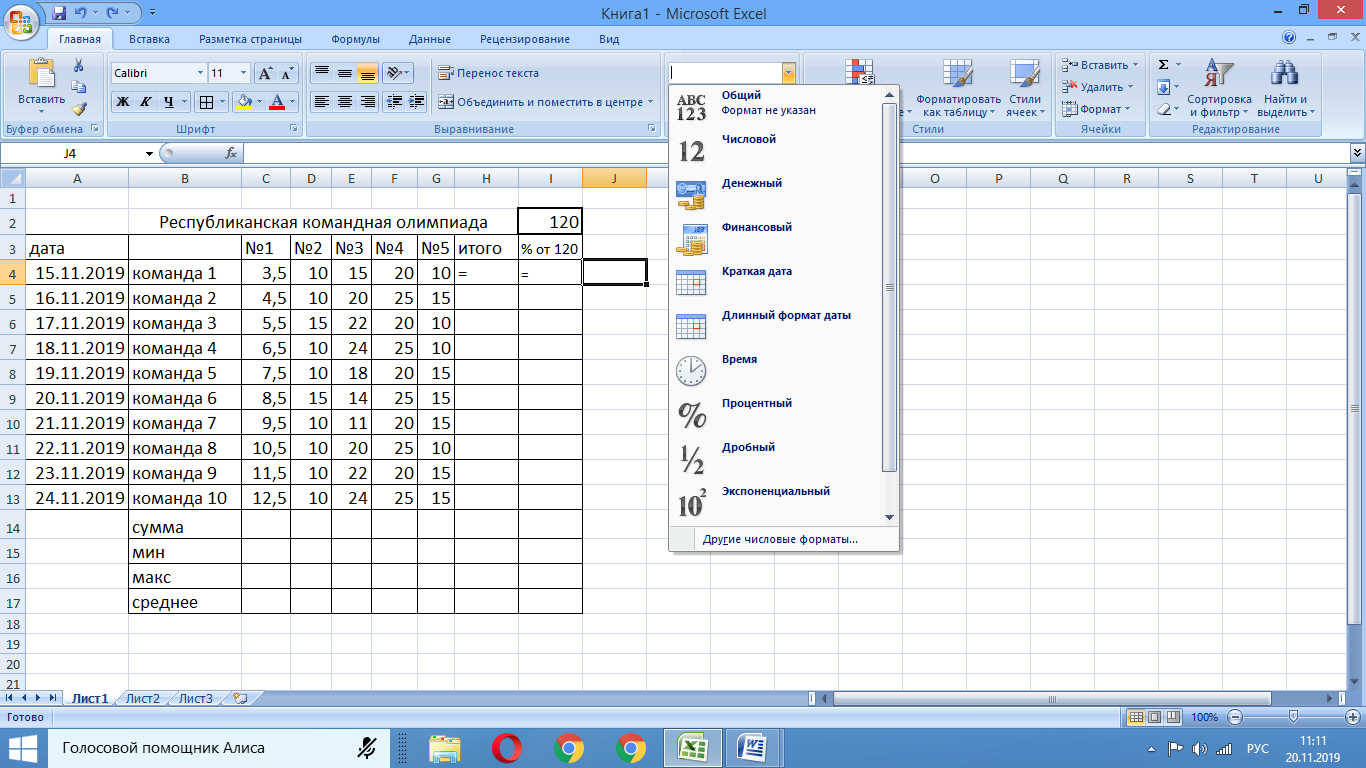
Task: Click the cut scissors icon
Action: pos(79,65)
